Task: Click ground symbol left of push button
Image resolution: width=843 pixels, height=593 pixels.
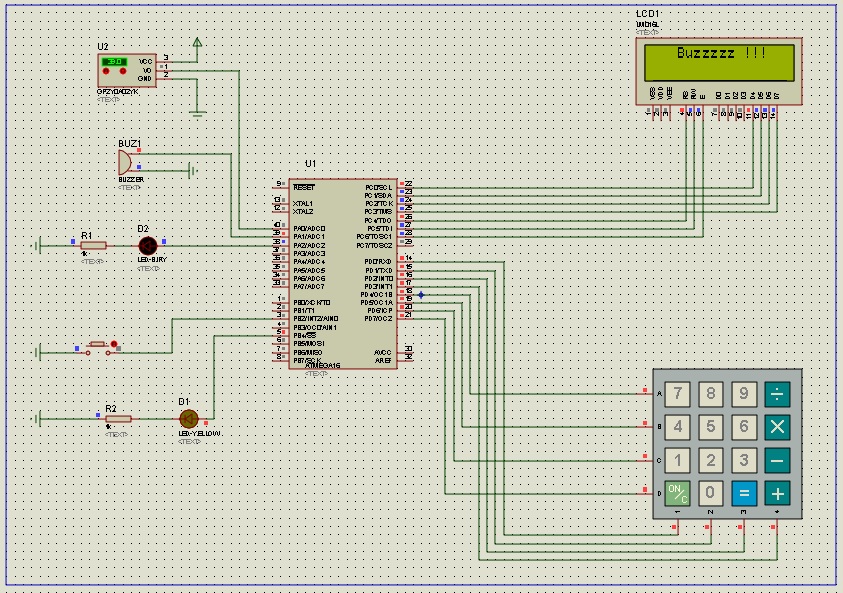Action: 37,353
